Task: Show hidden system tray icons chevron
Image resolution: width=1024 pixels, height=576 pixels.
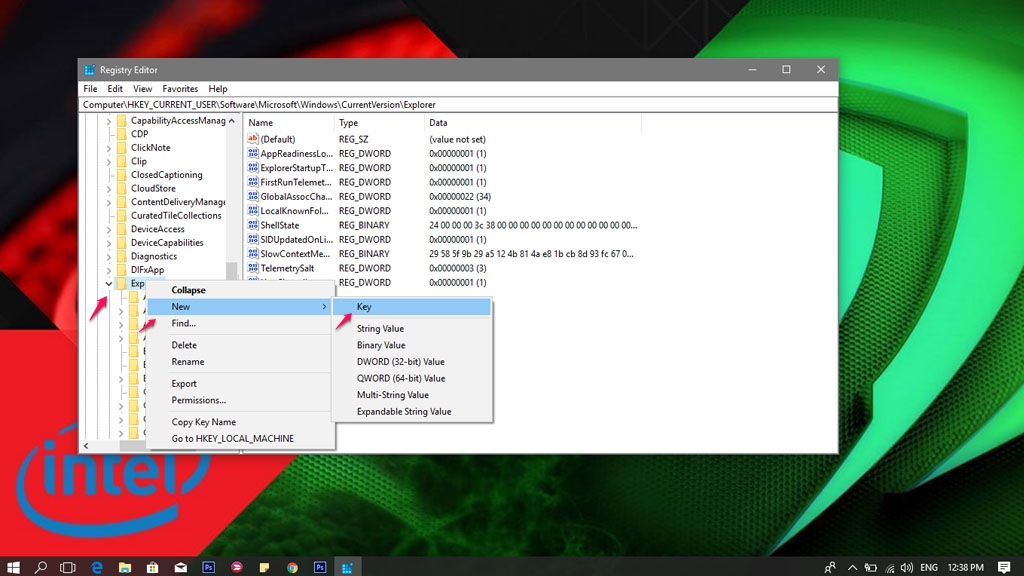Action: pos(852,567)
